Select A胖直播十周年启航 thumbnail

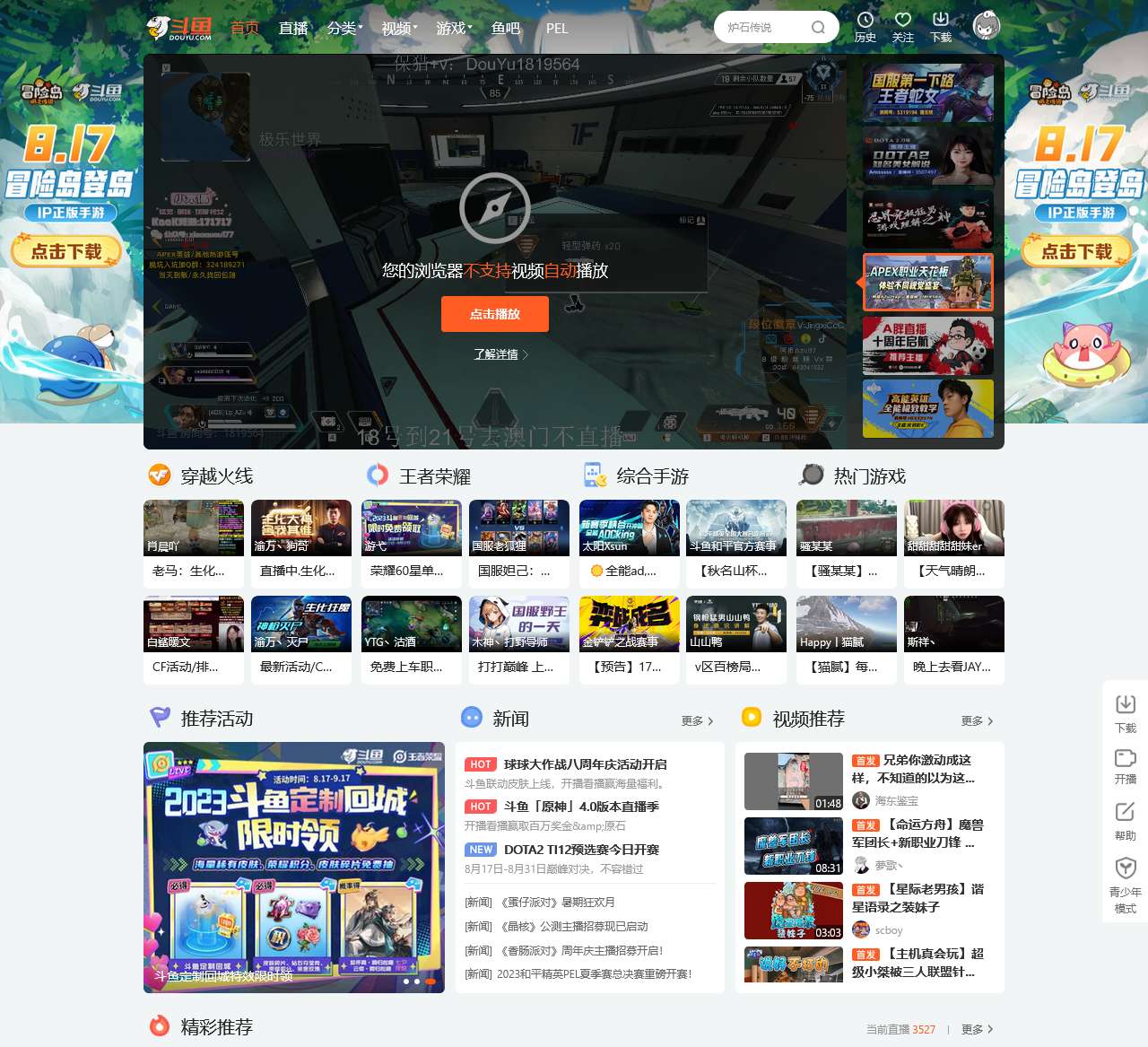(x=928, y=345)
